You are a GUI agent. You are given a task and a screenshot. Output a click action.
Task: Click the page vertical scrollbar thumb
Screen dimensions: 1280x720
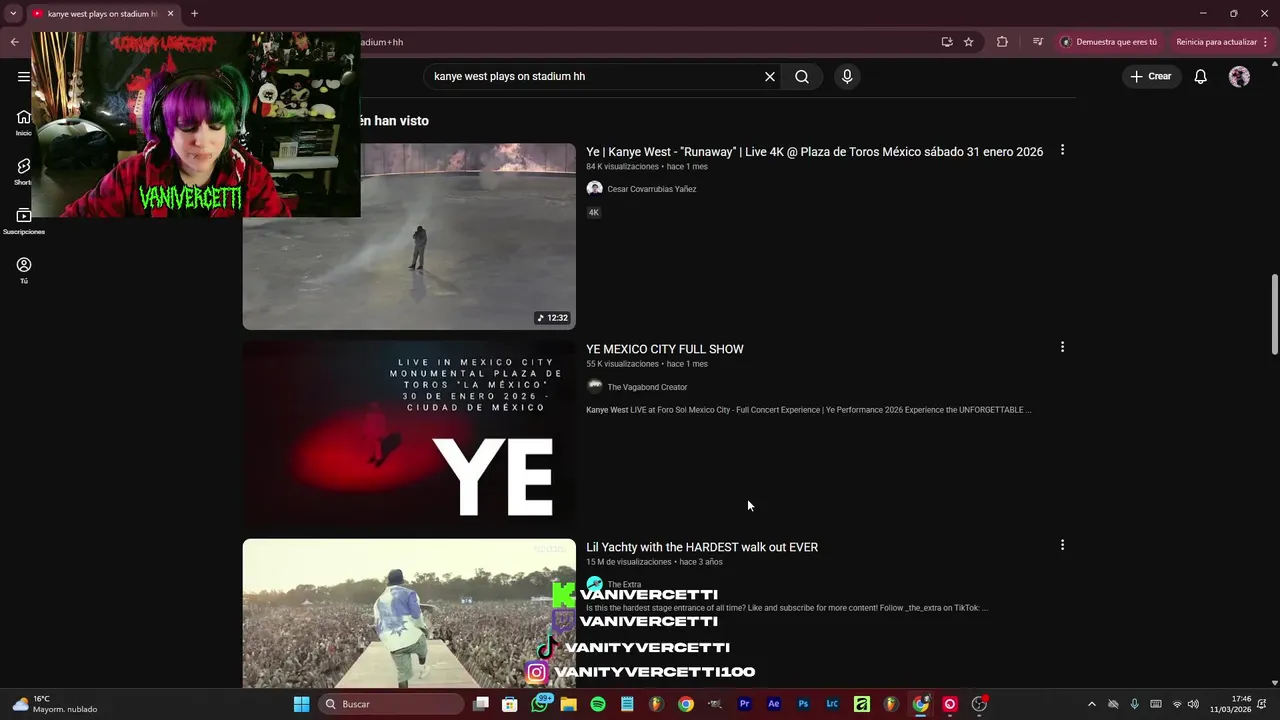click(x=1274, y=314)
